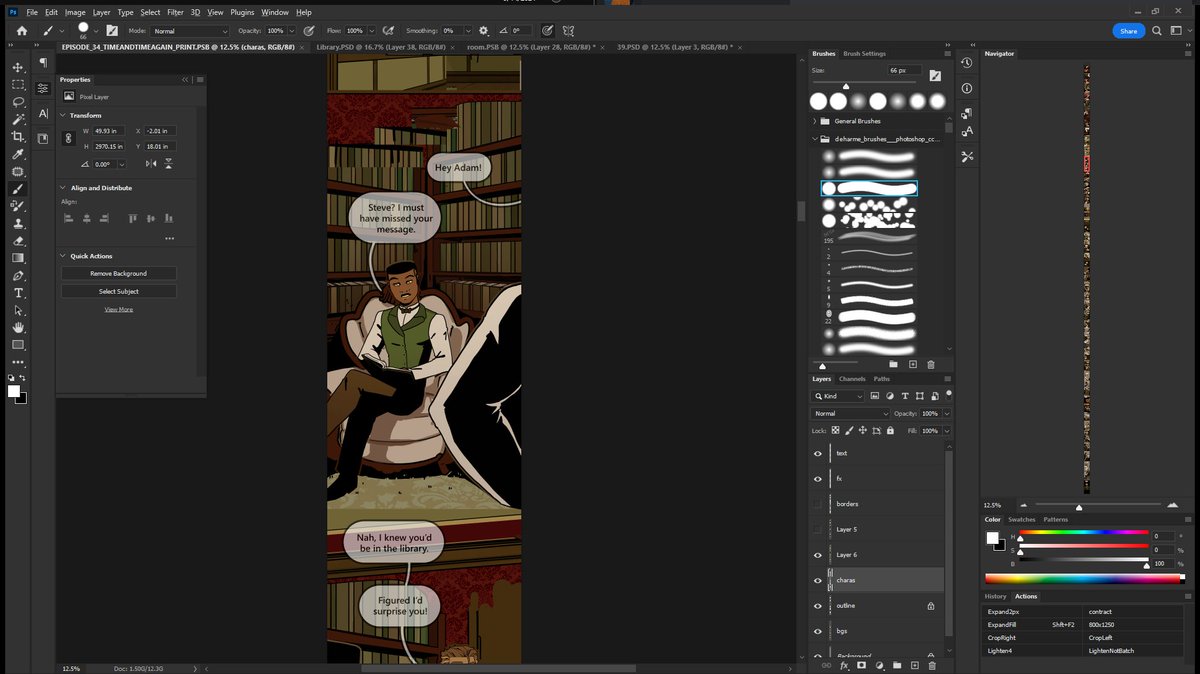Hide the fx layer
This screenshot has width=1200, height=674.
[x=818, y=479]
